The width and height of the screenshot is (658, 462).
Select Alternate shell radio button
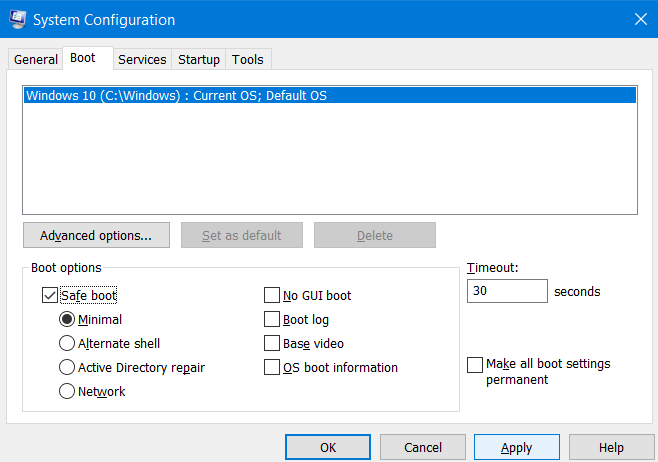(67, 344)
